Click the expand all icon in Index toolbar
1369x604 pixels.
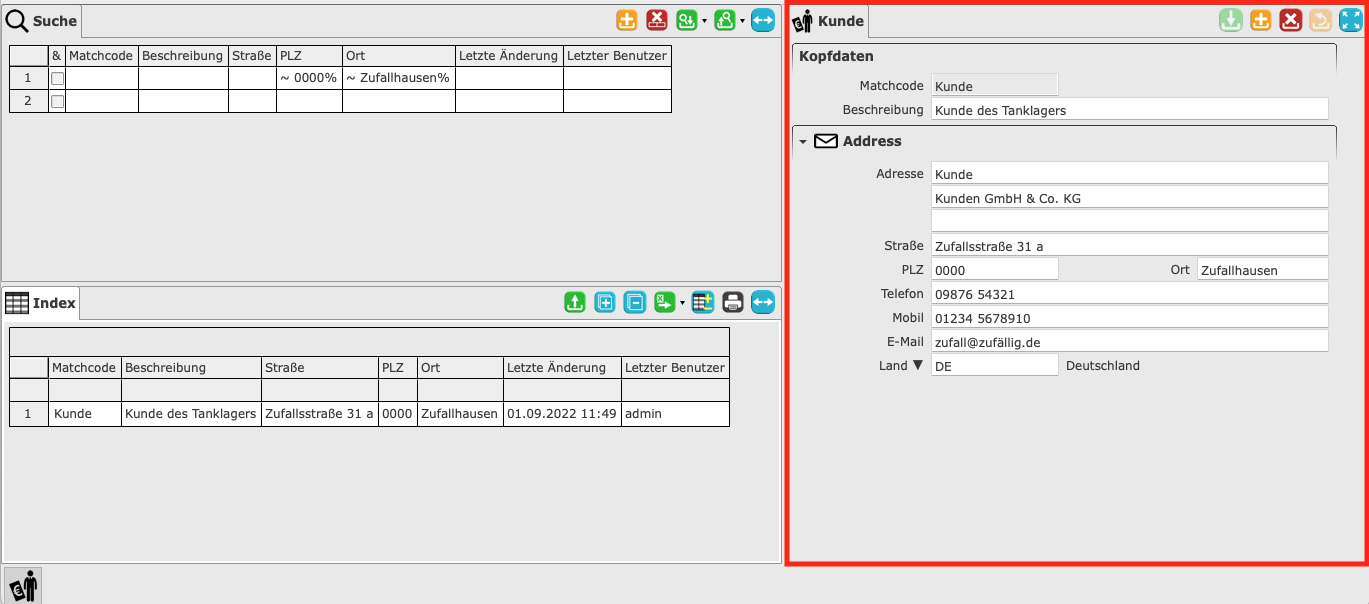tap(605, 302)
